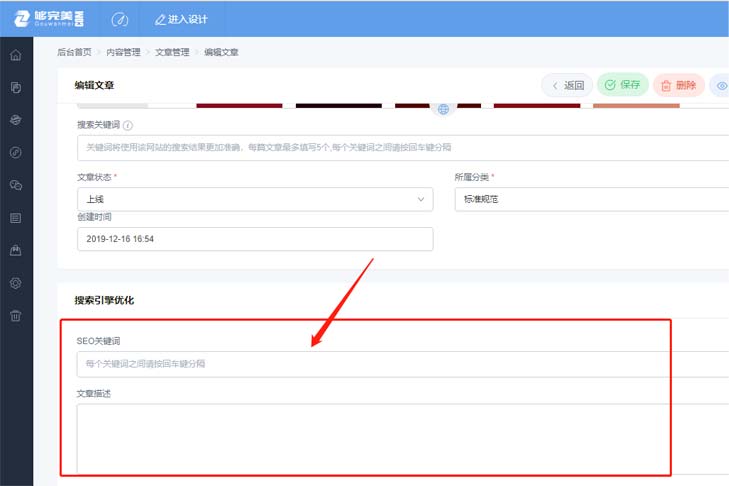
Task: Click the dashboard gauge icon in top bar
Action: 119,19
